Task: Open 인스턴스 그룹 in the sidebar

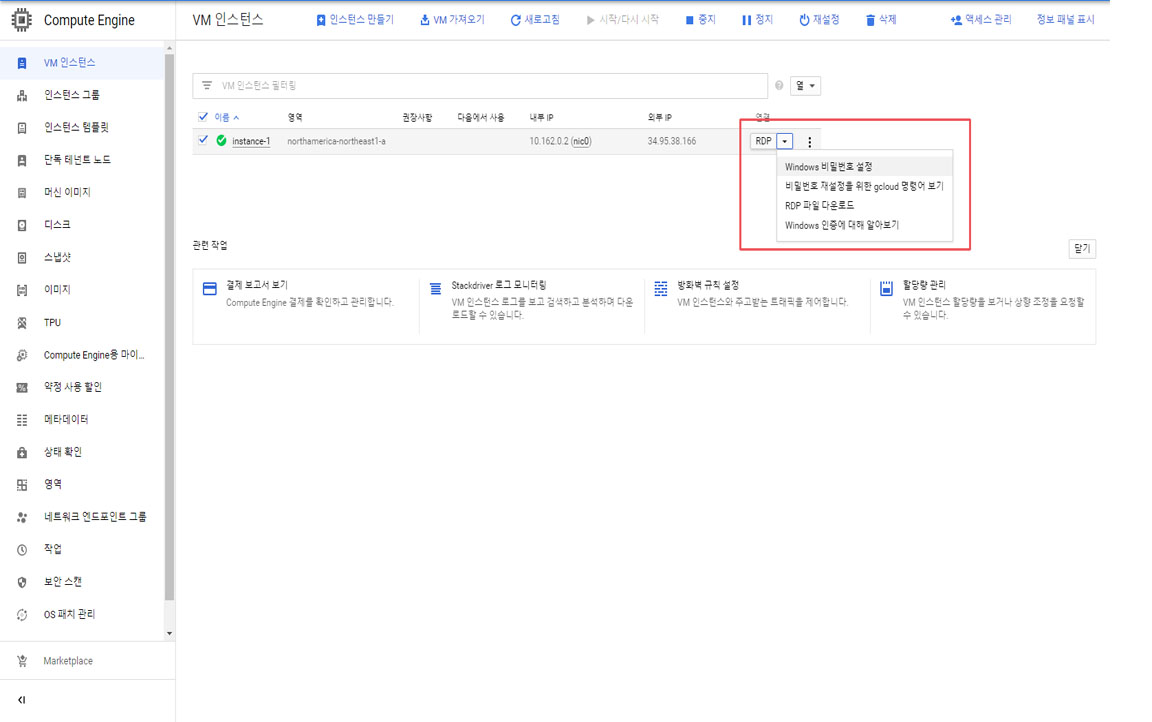Action: point(82,95)
